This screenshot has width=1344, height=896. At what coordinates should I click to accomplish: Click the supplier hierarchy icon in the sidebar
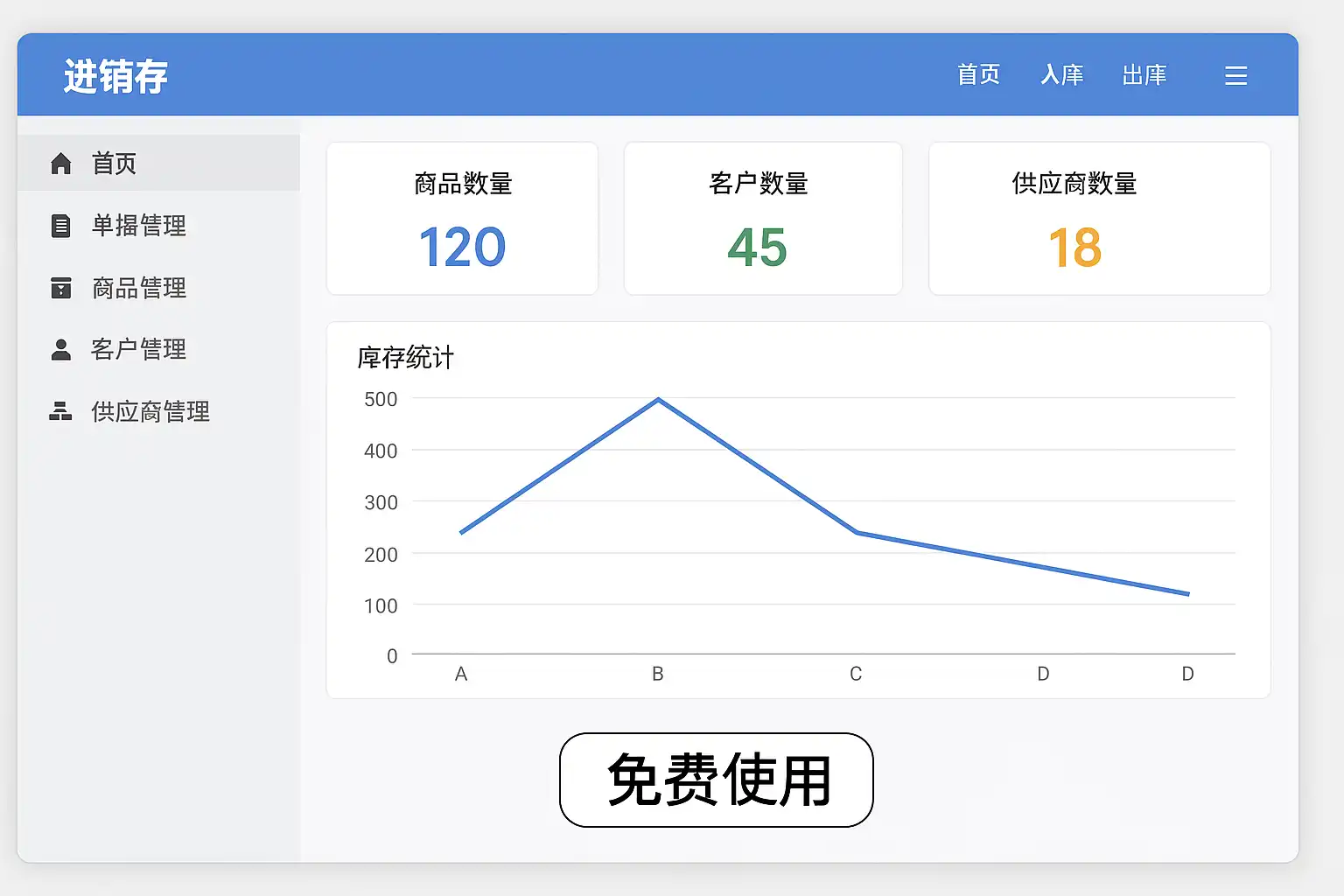tap(60, 411)
